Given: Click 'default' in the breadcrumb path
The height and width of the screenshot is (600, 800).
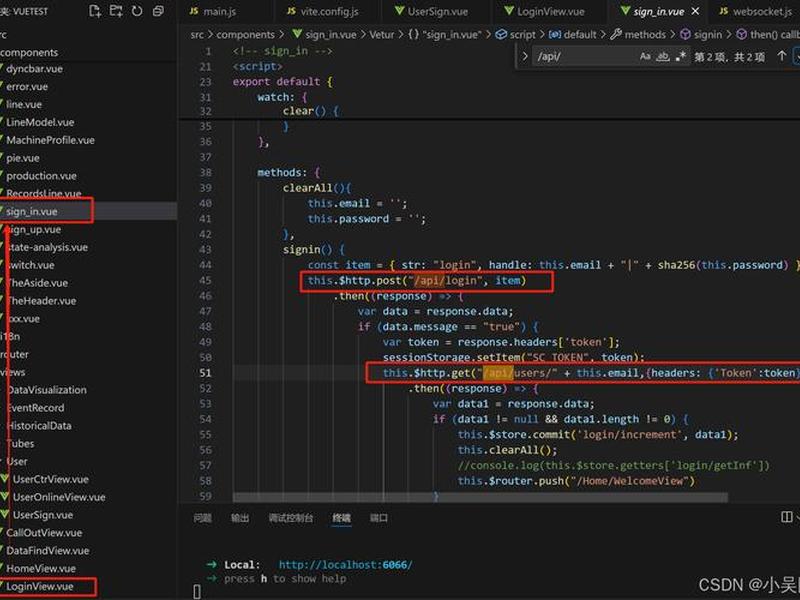Looking at the screenshot, I should (x=580, y=35).
